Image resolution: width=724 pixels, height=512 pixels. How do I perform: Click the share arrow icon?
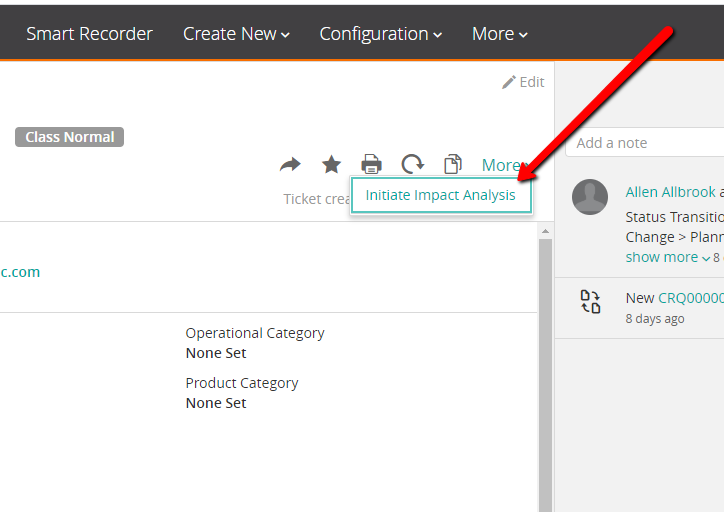coord(290,164)
